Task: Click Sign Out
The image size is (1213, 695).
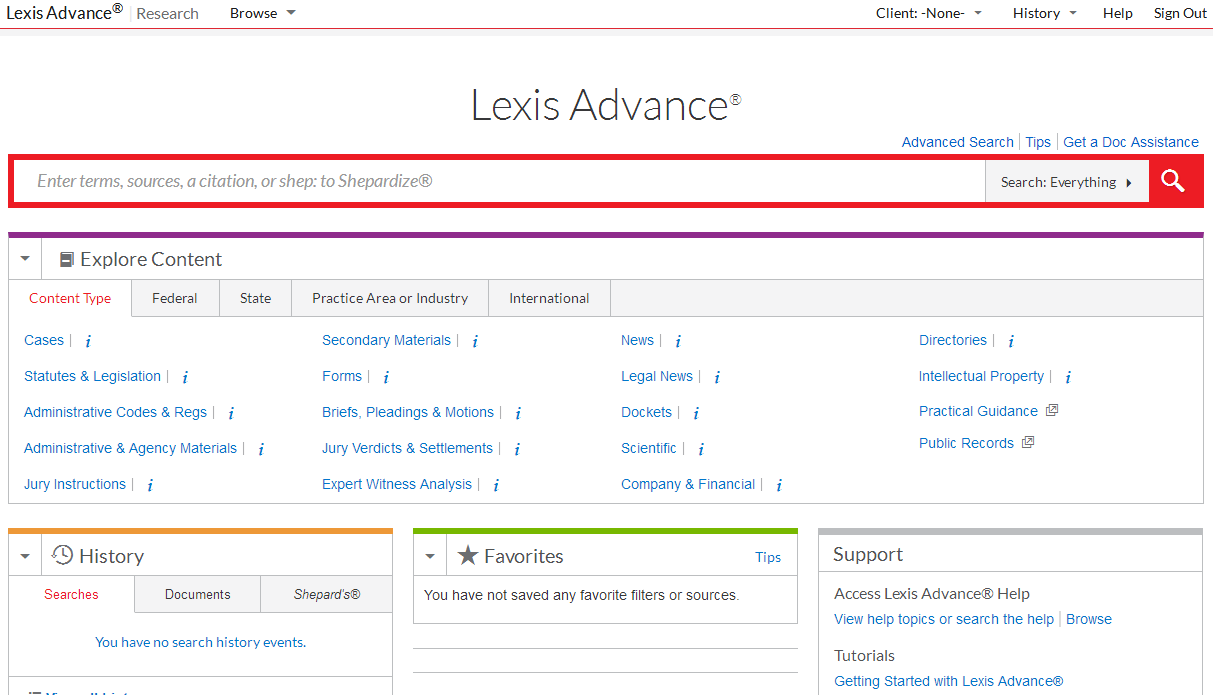Action: tap(1180, 13)
